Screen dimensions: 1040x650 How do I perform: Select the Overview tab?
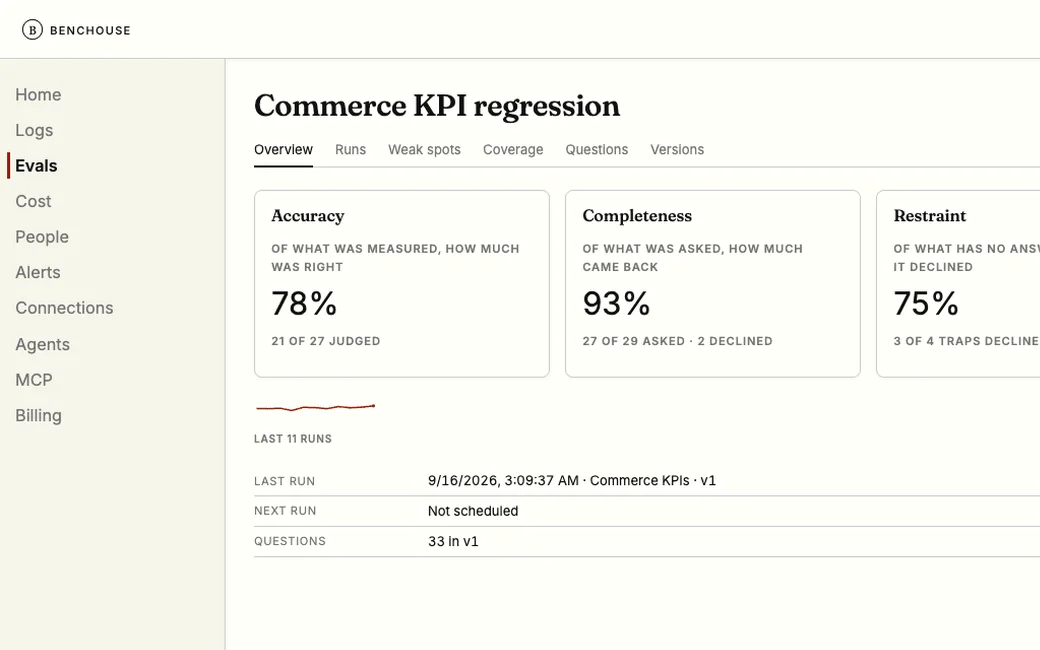(x=283, y=150)
